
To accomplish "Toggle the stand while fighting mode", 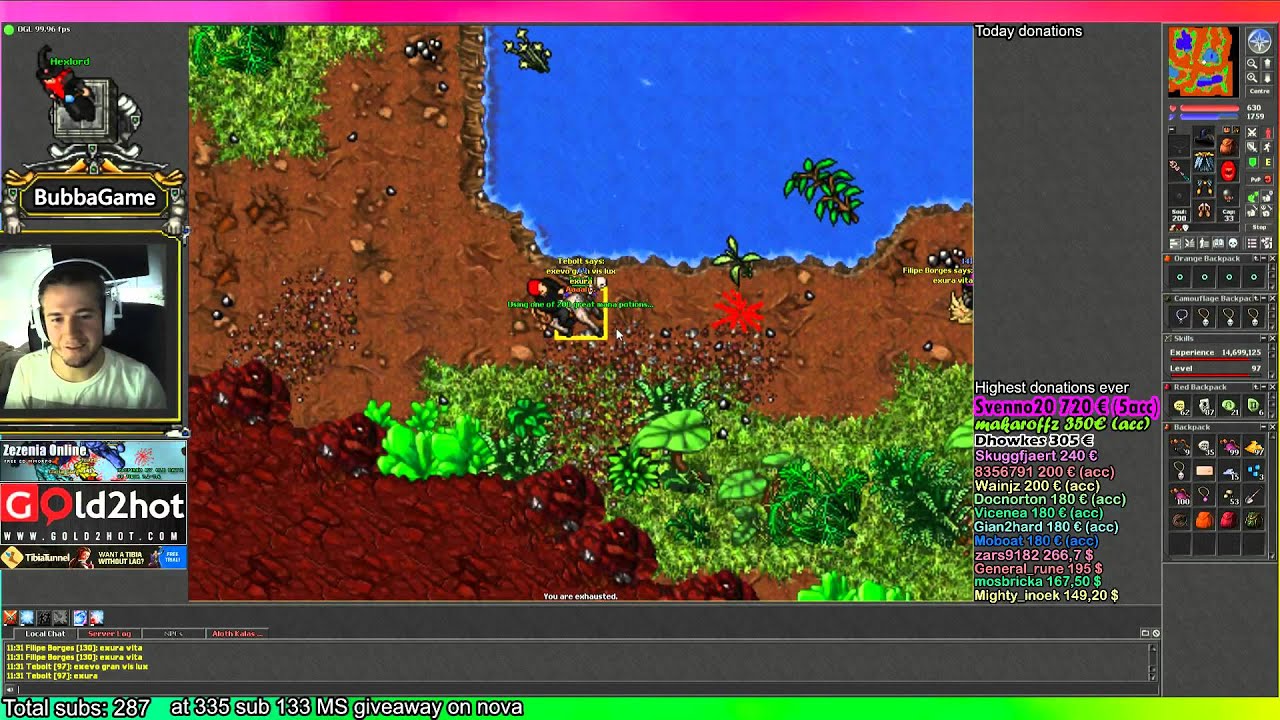I will click(x=1267, y=133).
